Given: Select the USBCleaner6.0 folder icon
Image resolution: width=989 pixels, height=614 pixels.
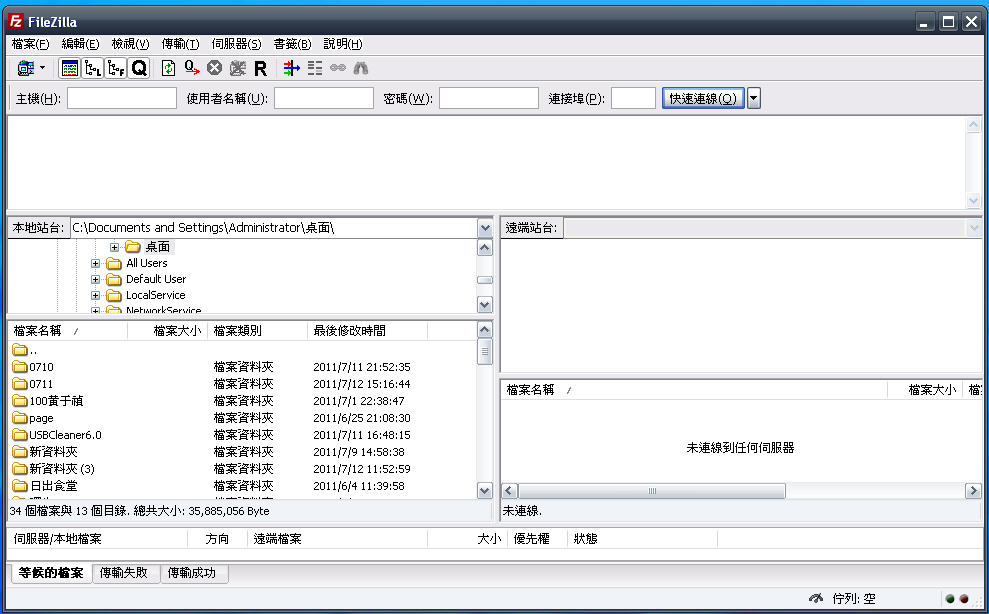Looking at the screenshot, I should 20,435.
